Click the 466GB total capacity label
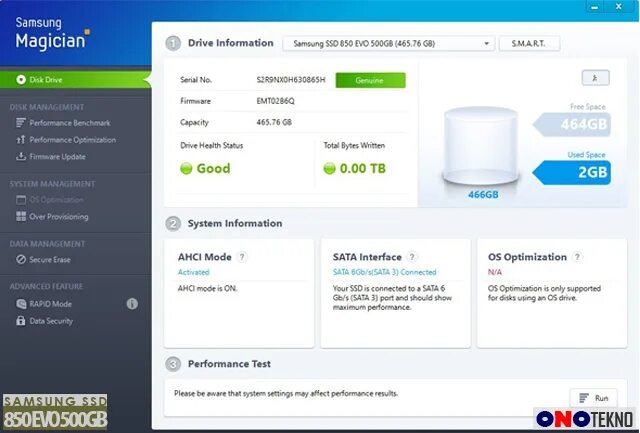The width and height of the screenshot is (640, 433). 483,195
